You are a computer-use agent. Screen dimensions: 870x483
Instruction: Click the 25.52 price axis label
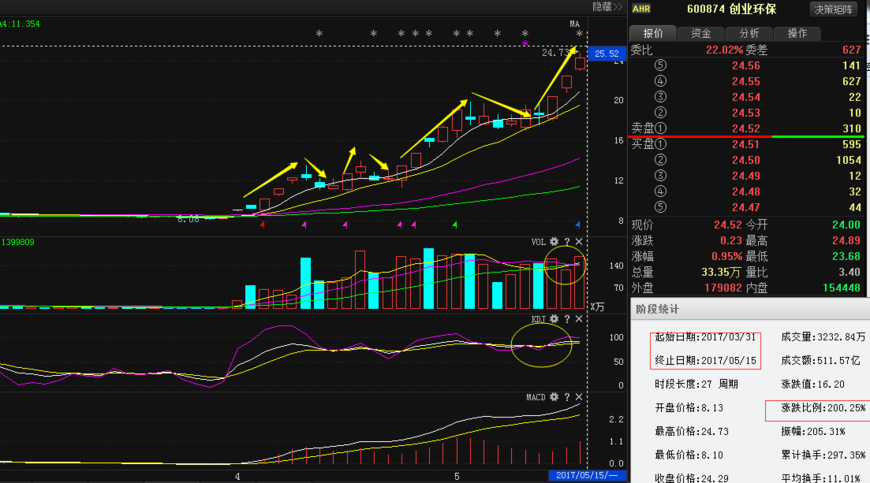tap(606, 54)
